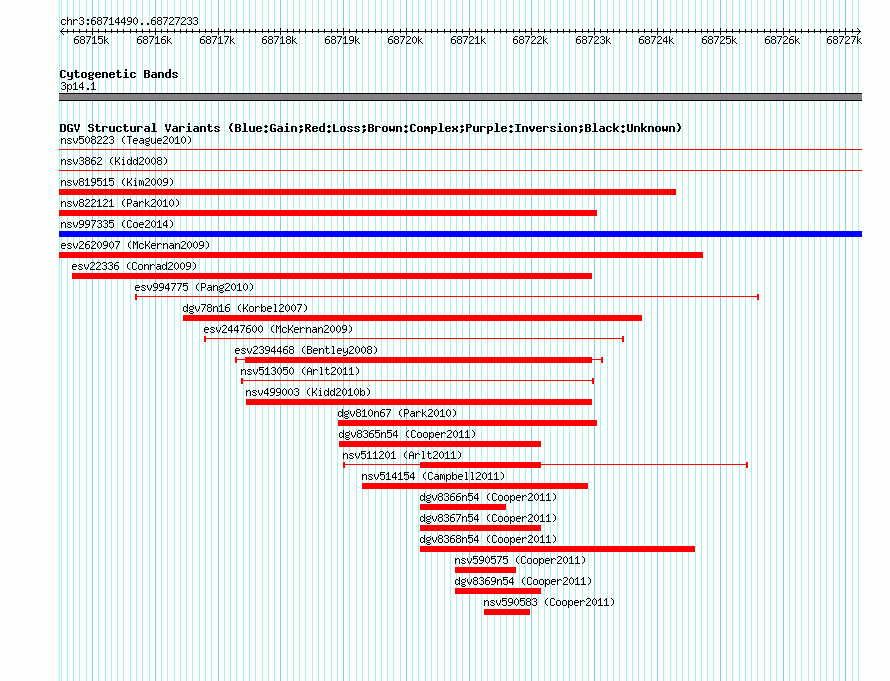The image size is (890, 681).
Task: Open the nsv819515 (Kim2009) label
Action: click(117, 182)
